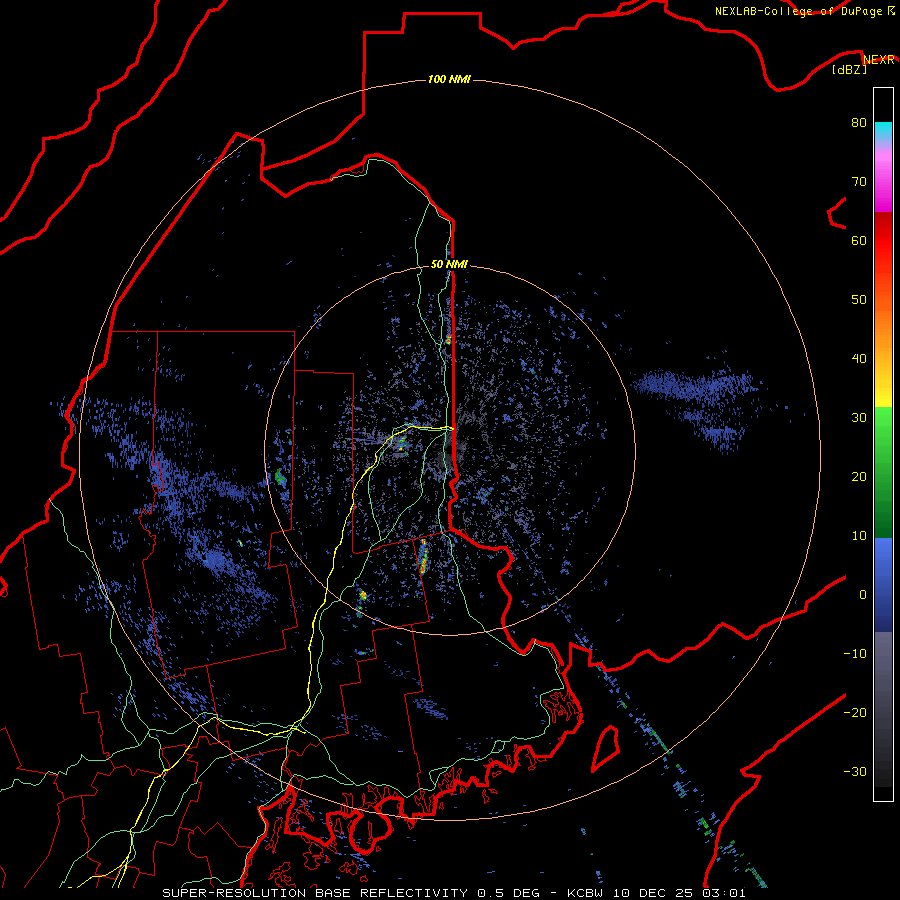Click the 0 dBZ scale value
Image resolution: width=900 pixels, height=900 pixels.
863,595
